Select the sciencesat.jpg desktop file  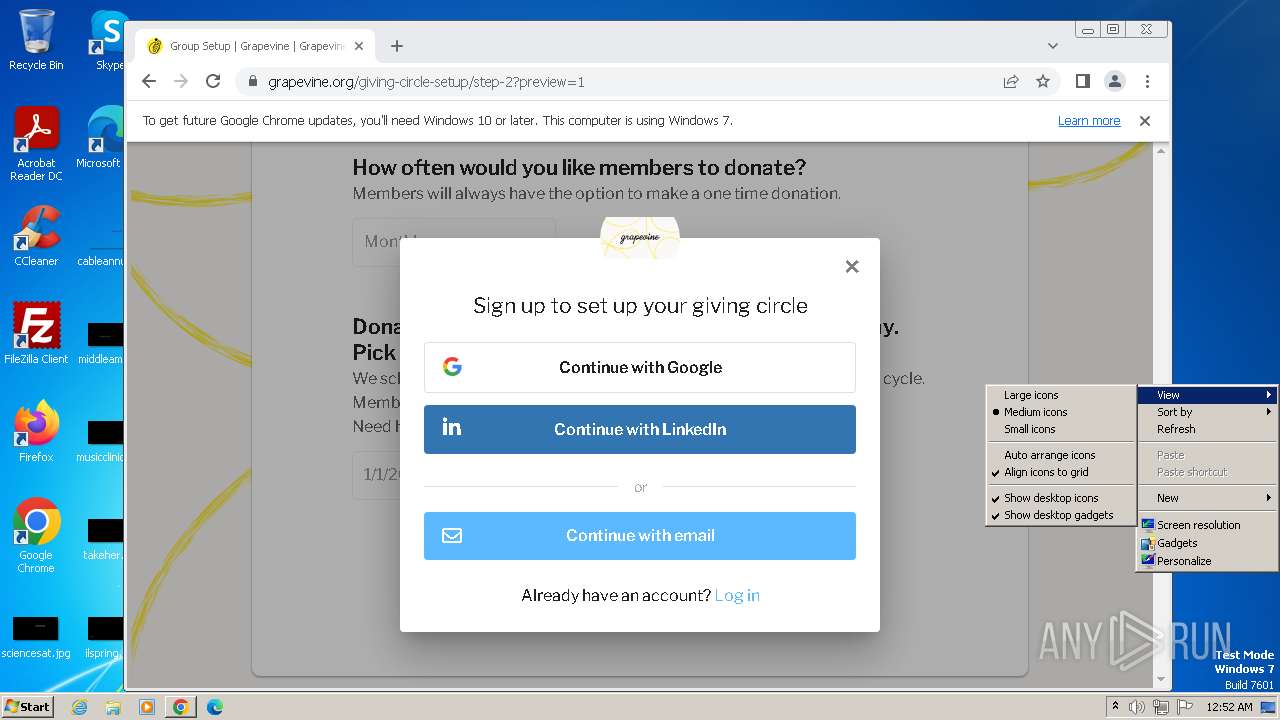36,637
